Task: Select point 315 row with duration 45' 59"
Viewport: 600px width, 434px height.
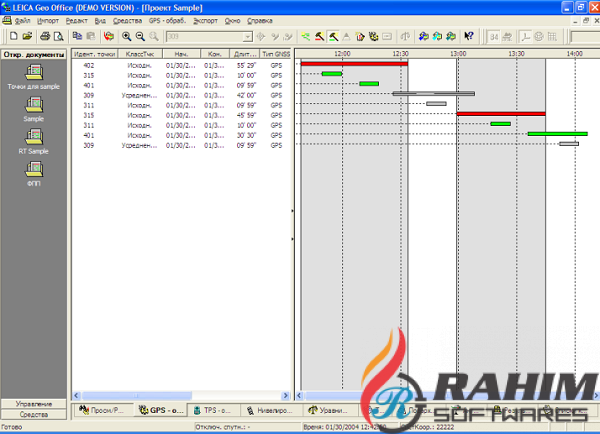Action: coord(181,115)
